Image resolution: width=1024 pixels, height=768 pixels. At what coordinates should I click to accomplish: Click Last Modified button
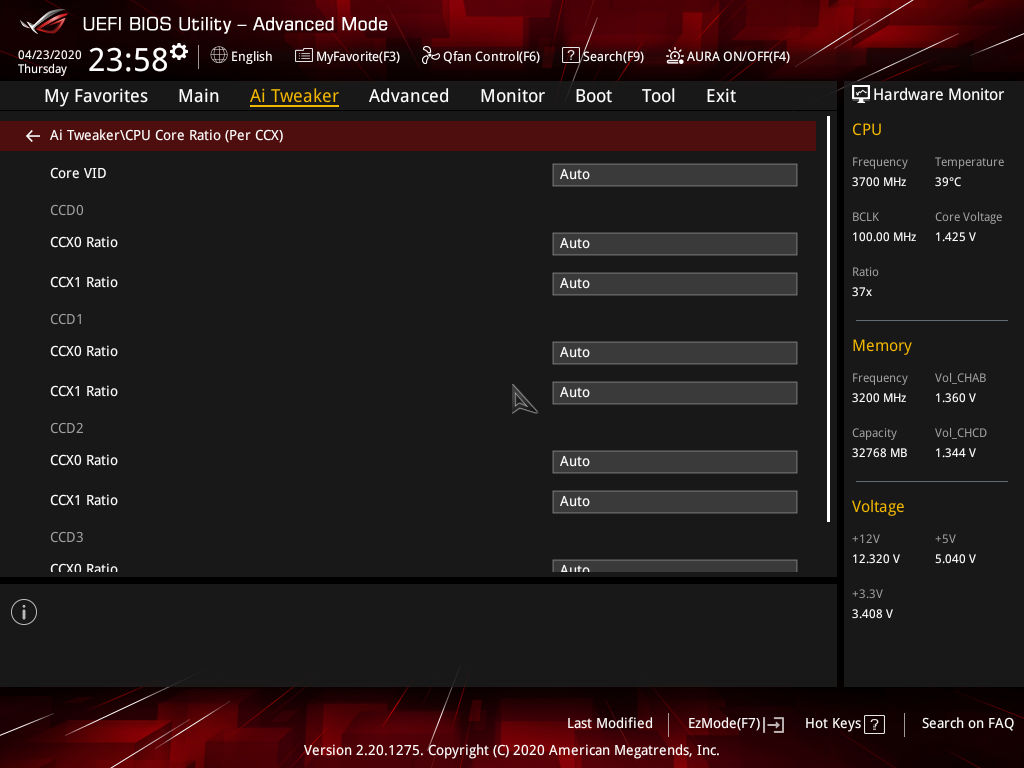[609, 723]
